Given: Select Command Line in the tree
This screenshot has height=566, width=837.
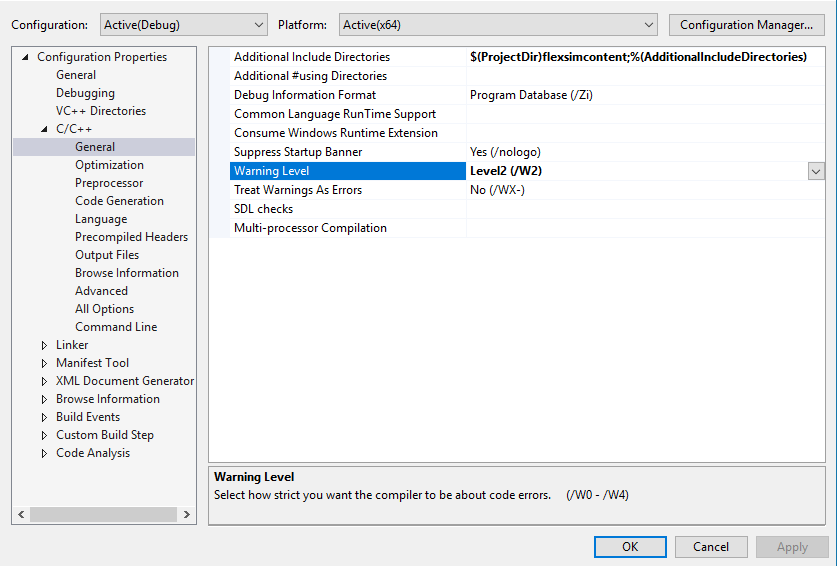Looking at the screenshot, I should [116, 327].
